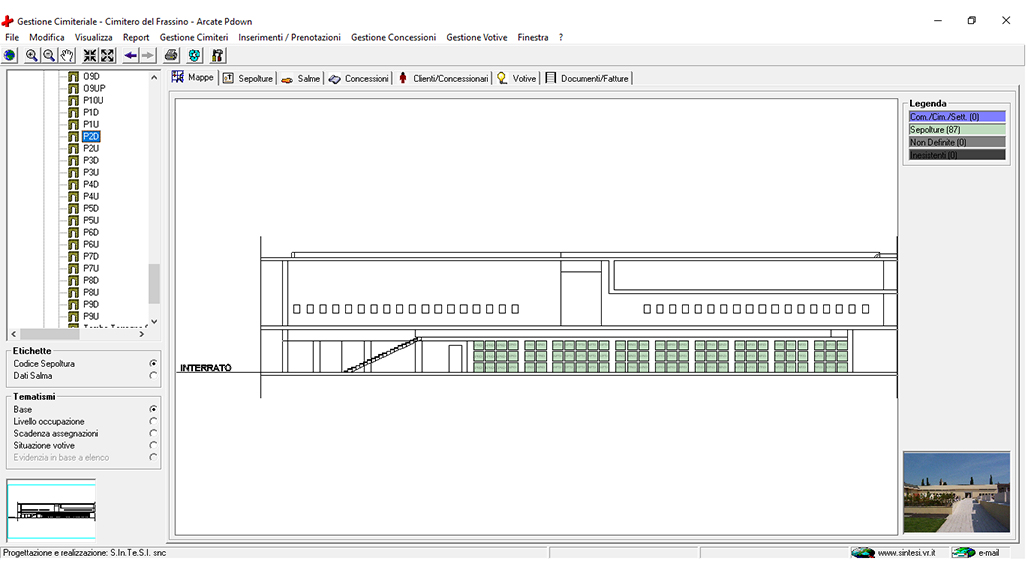Open the Gestione Votive menu
This screenshot has height=576, width=1028.
point(477,37)
